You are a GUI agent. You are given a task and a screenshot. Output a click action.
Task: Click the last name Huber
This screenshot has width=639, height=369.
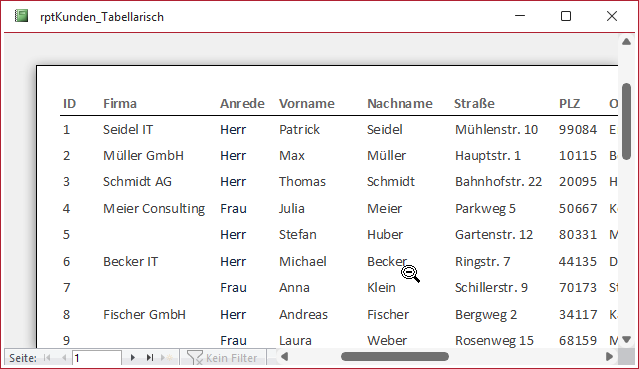(x=385, y=235)
